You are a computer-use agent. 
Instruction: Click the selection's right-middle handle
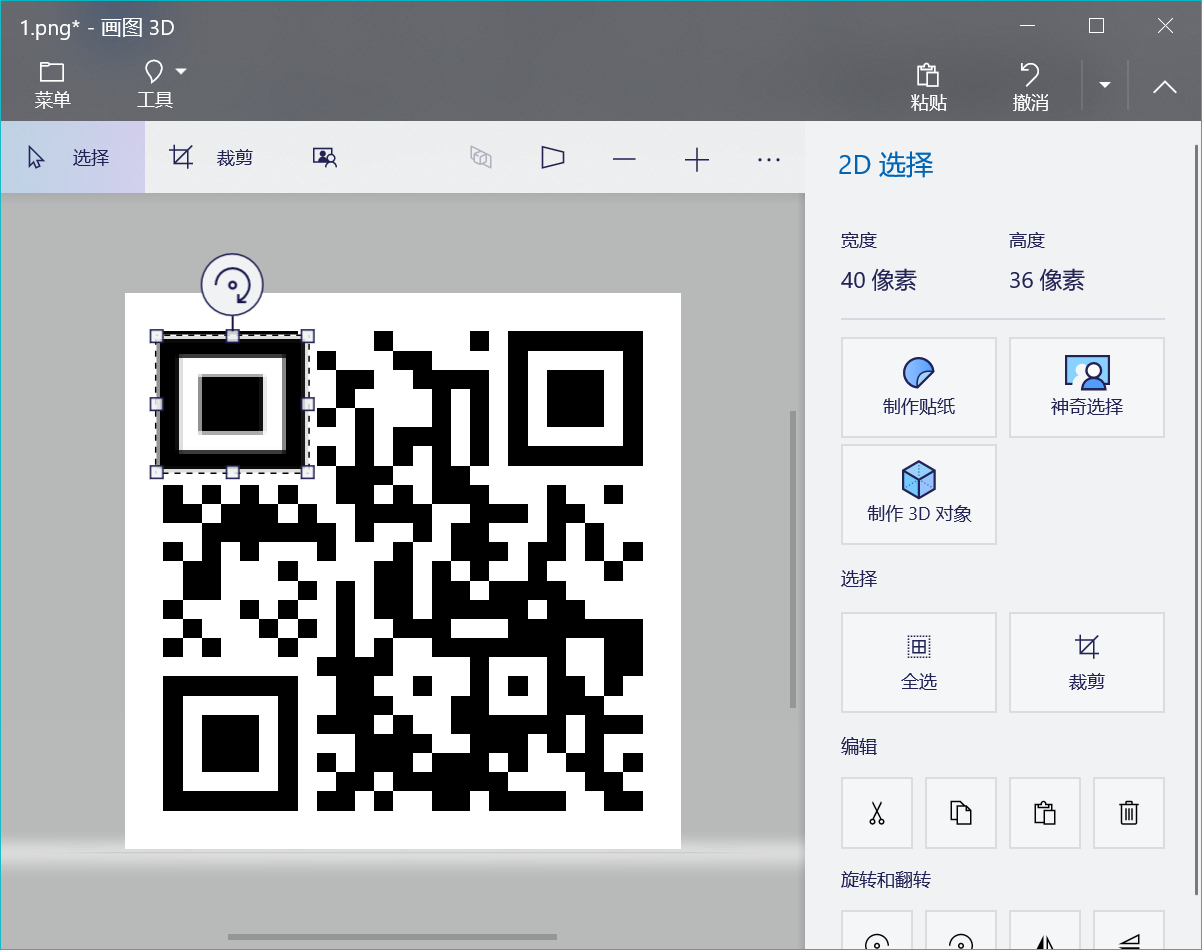coord(308,404)
